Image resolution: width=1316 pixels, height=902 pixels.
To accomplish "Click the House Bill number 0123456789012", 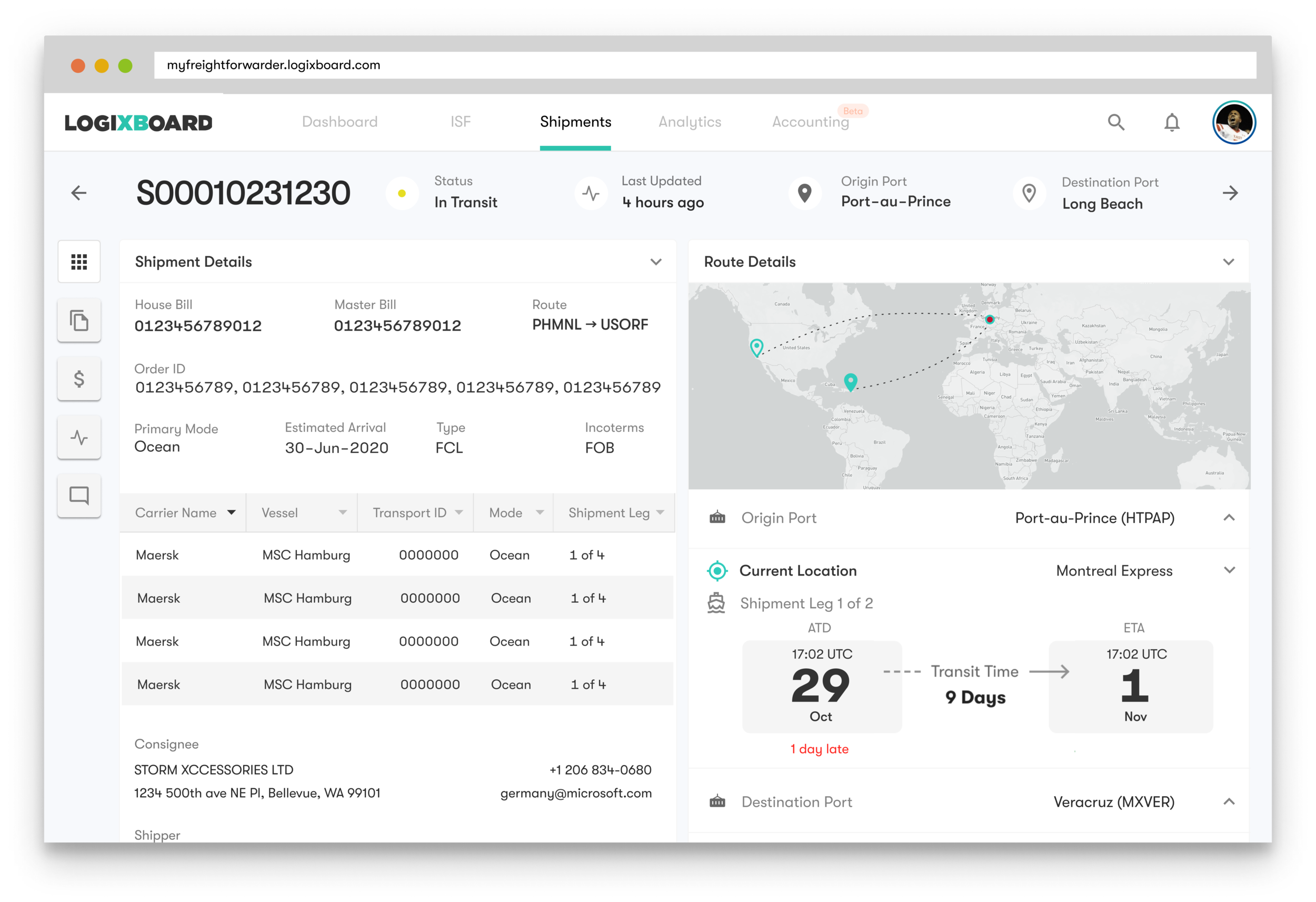I will click(198, 326).
